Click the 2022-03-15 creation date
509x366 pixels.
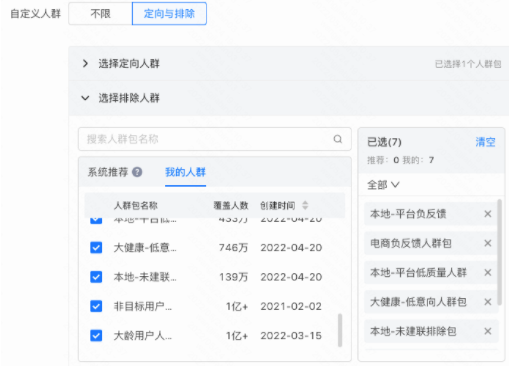coord(291,336)
